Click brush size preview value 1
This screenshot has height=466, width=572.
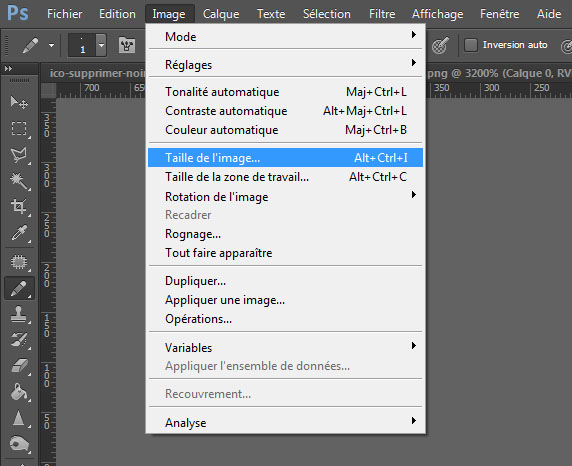click(x=82, y=45)
